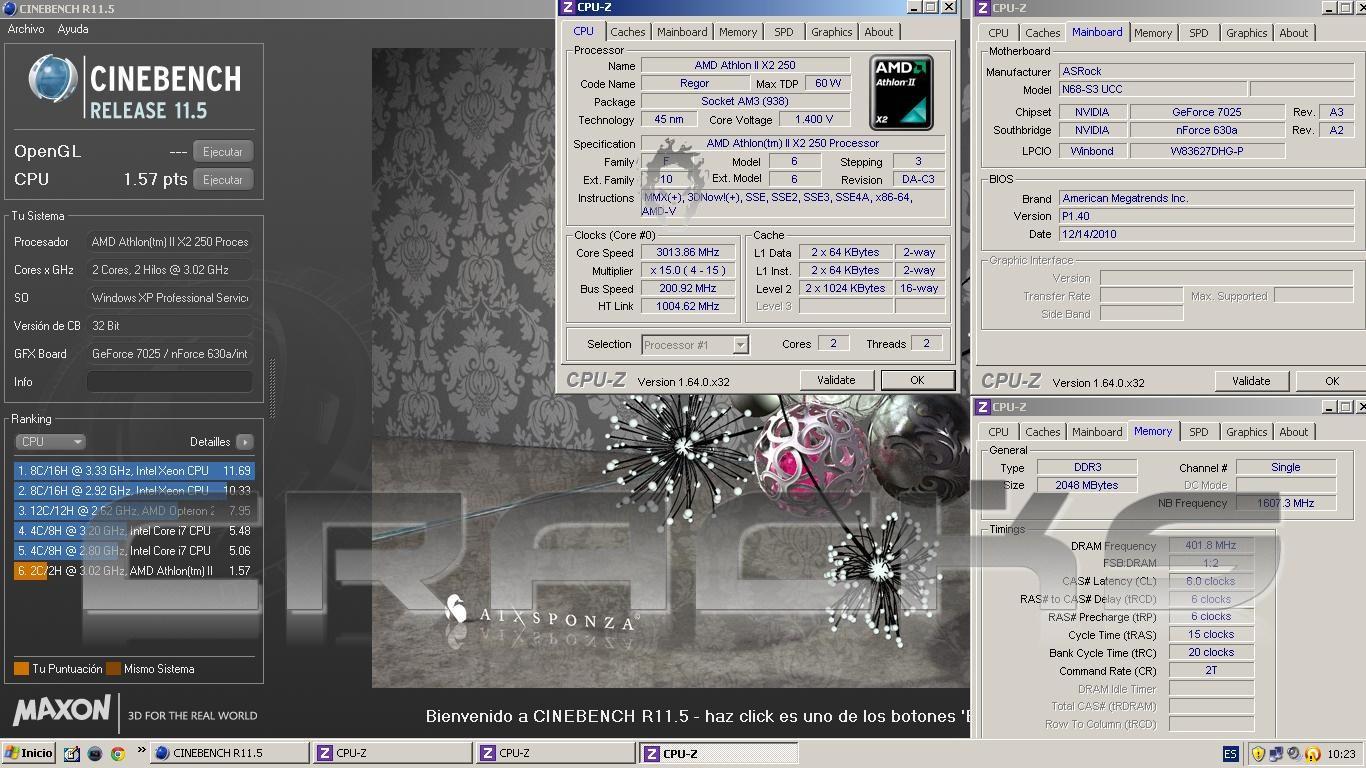Viewport: 1366px width, 768px height.
Task: Click the DRAM Frequency value 401.8 MHz
Action: (x=1211, y=546)
